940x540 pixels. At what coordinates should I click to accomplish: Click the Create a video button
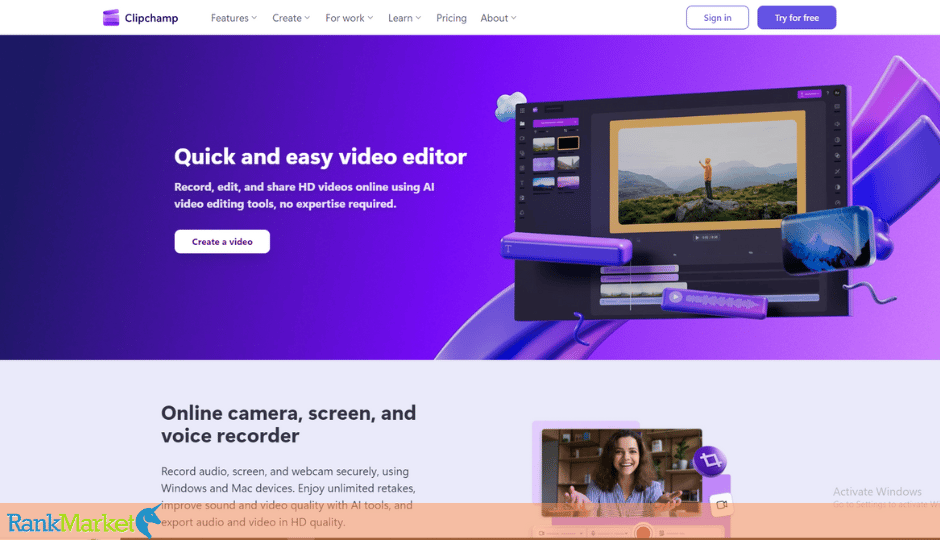[x=222, y=242]
